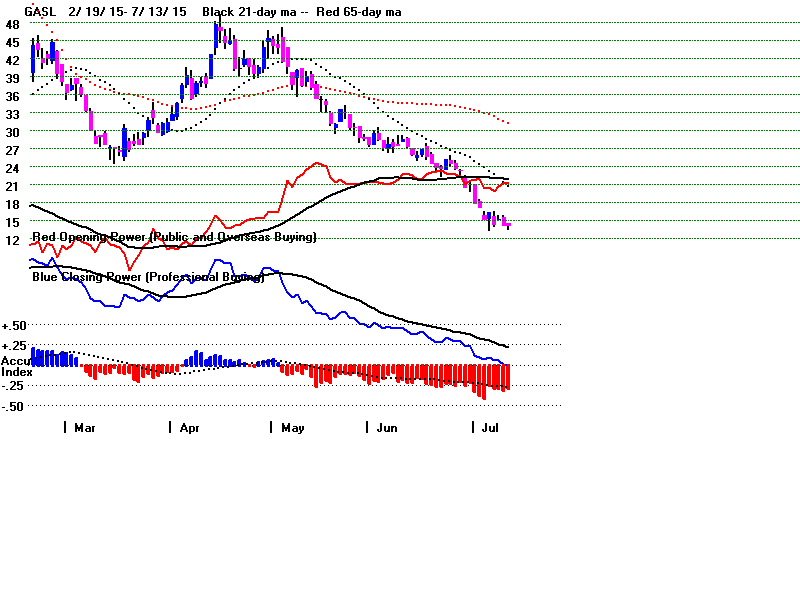The width and height of the screenshot is (800, 600).
Task: Select the Accum Index label
Action: tap(17, 366)
